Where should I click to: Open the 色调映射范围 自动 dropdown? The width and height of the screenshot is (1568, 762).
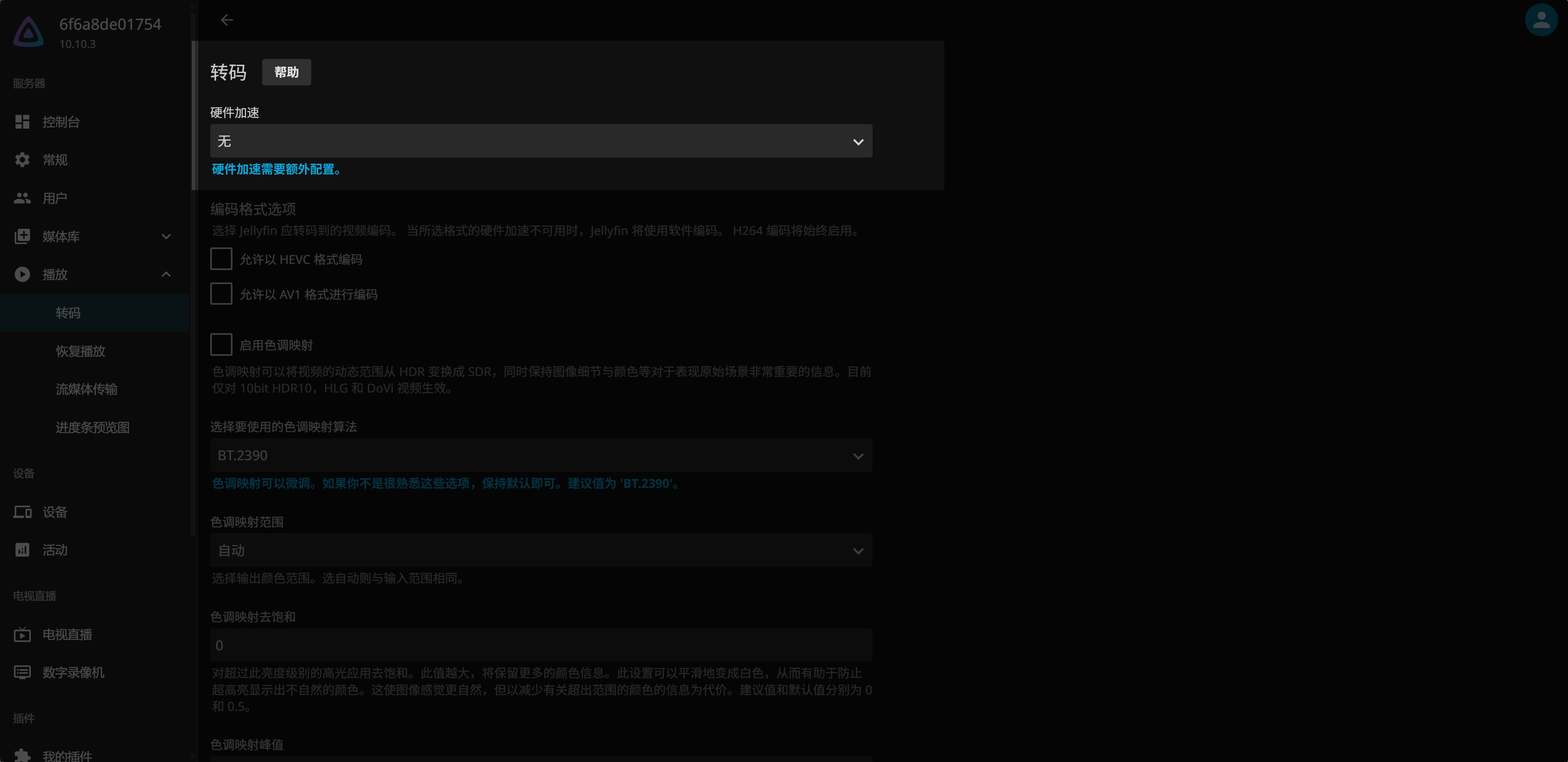click(x=541, y=550)
